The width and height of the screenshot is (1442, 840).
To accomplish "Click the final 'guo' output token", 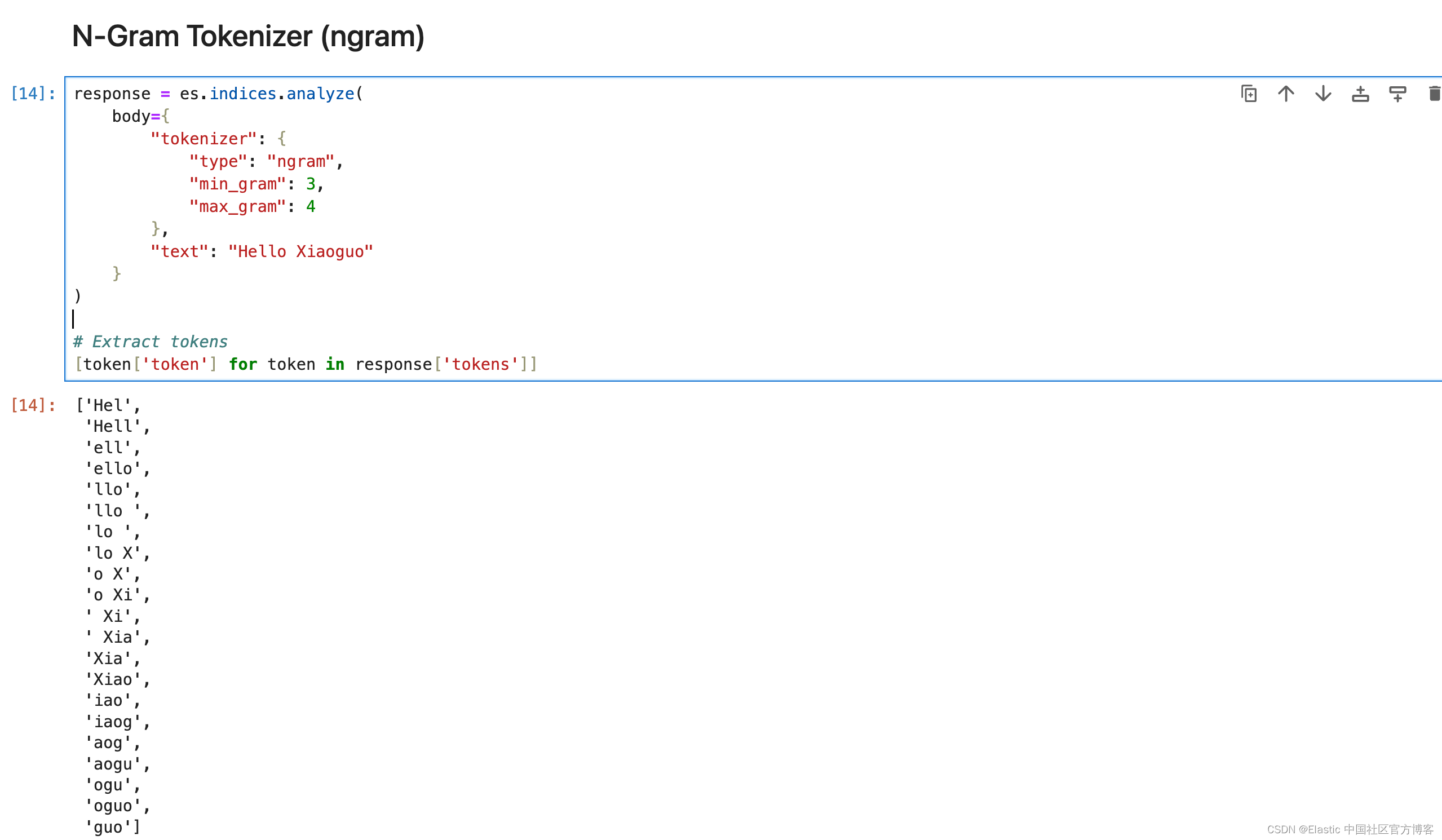I will [x=108, y=827].
